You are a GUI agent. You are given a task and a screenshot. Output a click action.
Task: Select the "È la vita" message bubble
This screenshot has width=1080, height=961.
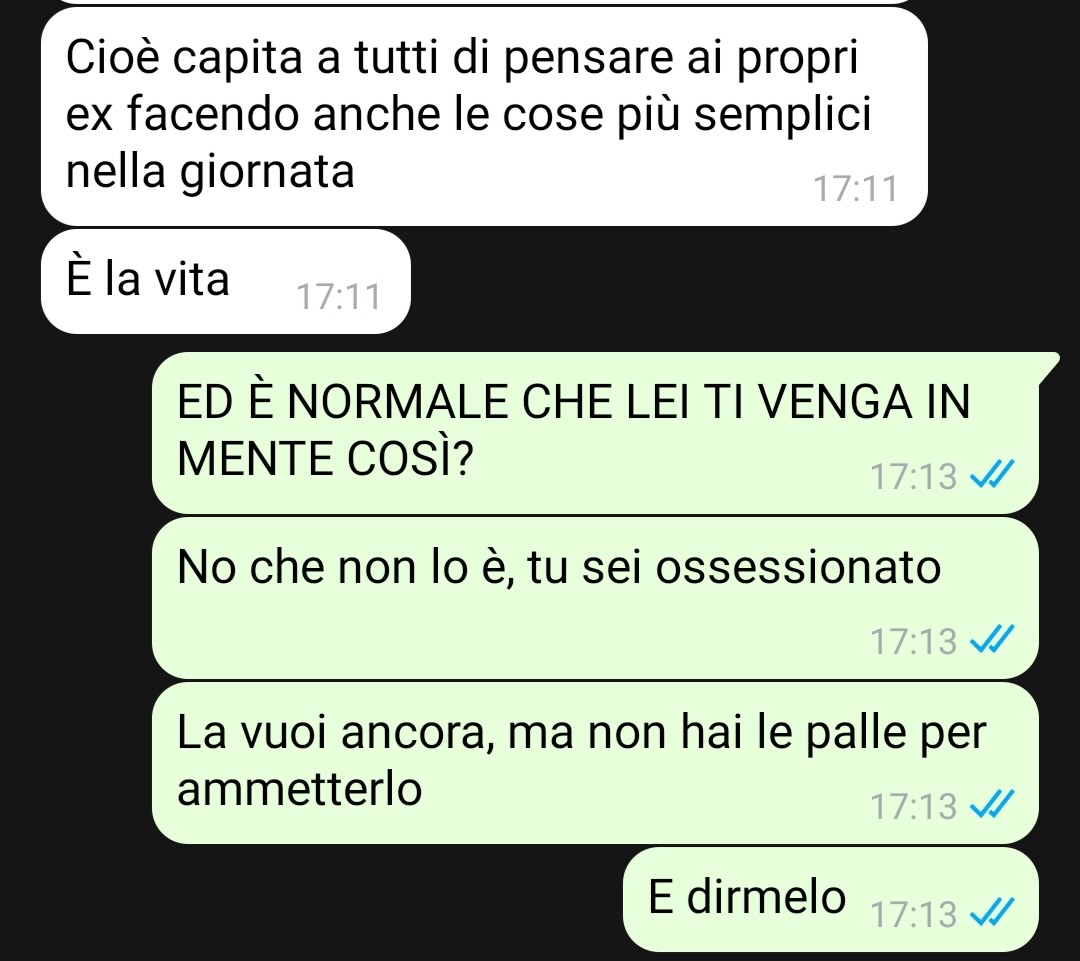[226, 281]
